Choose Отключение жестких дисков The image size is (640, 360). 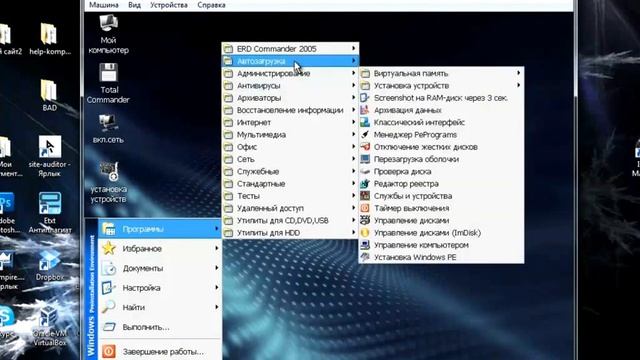pos(441,147)
